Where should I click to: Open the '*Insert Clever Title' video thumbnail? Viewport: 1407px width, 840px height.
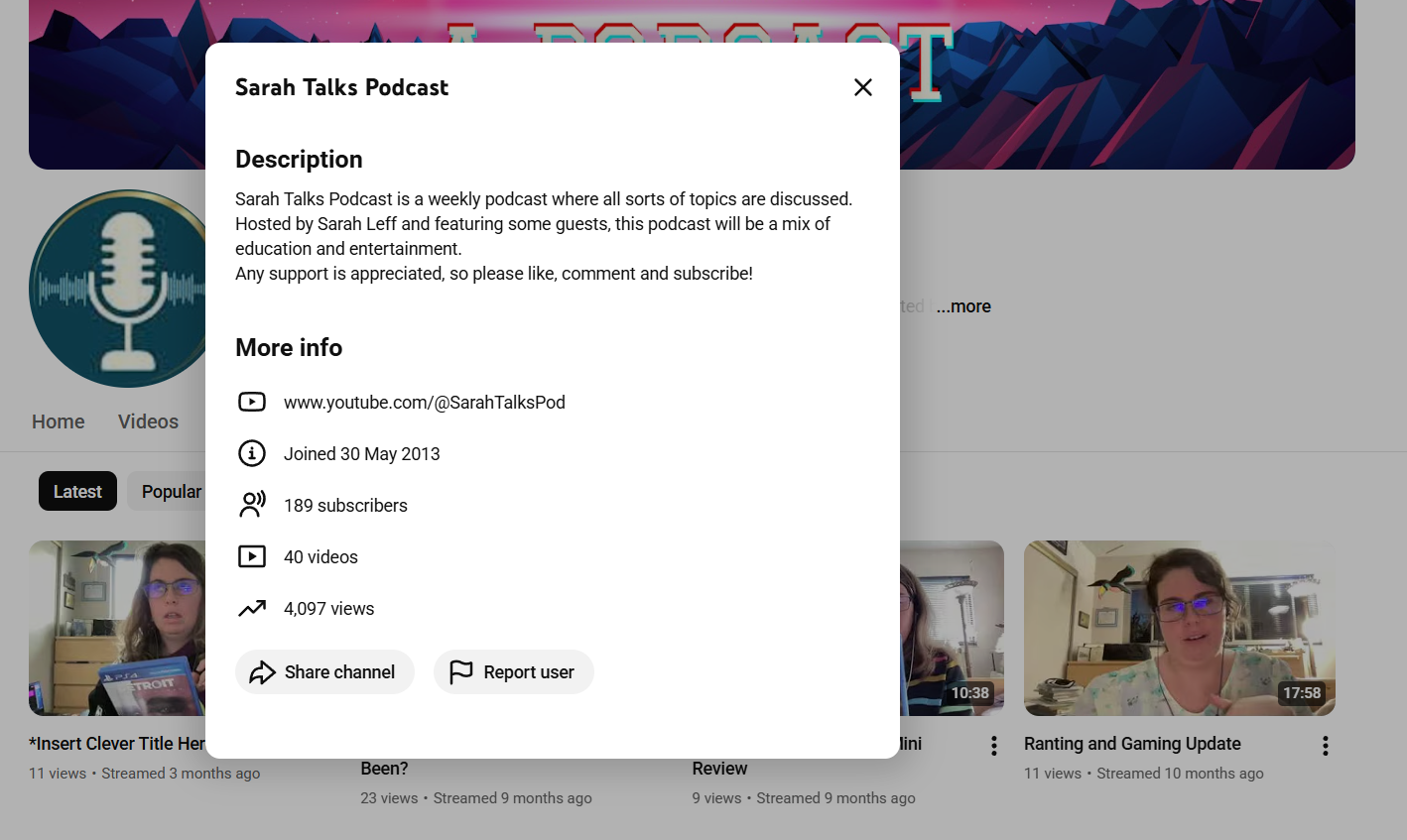point(117,628)
